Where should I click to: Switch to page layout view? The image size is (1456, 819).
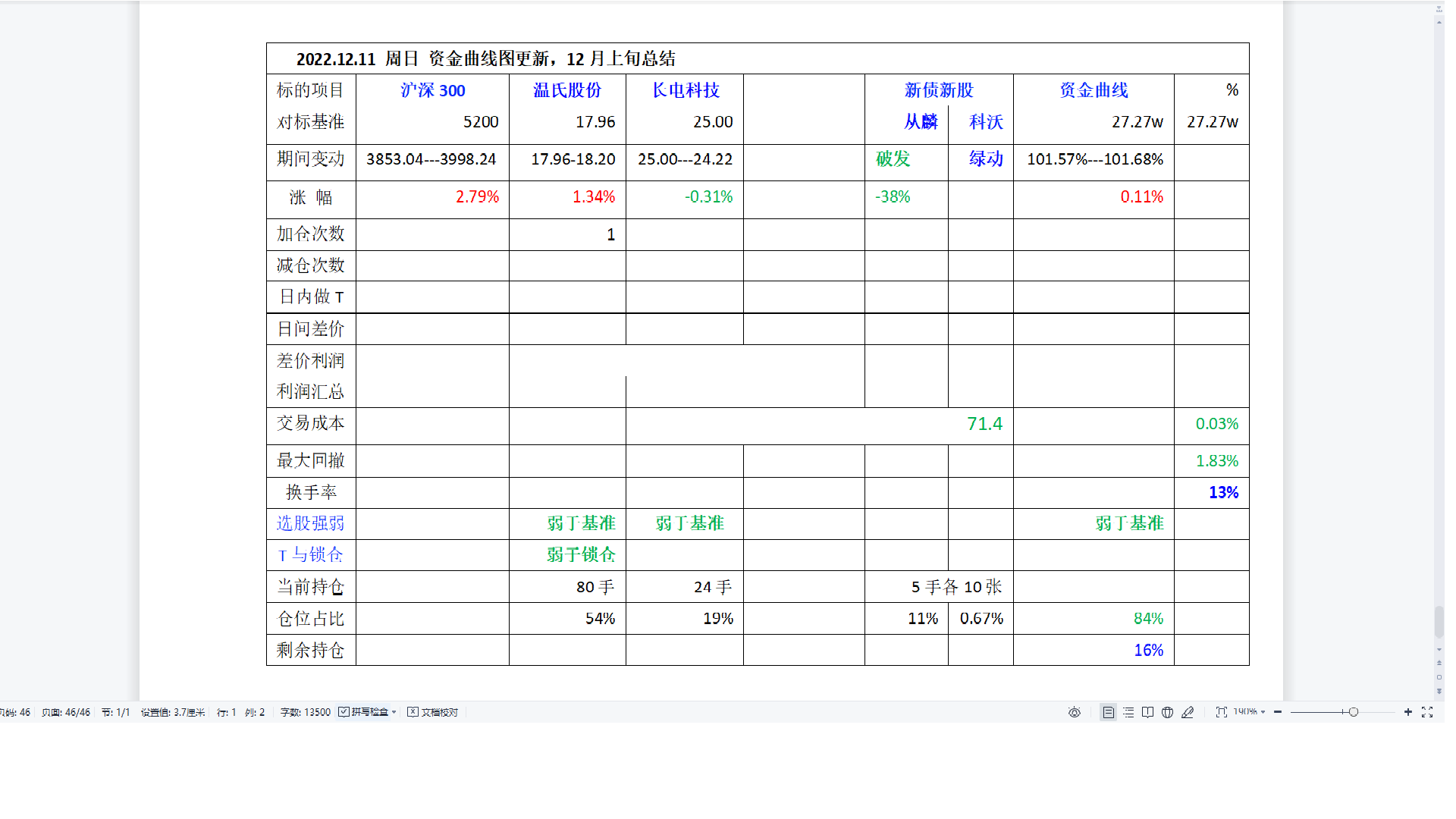[1108, 712]
